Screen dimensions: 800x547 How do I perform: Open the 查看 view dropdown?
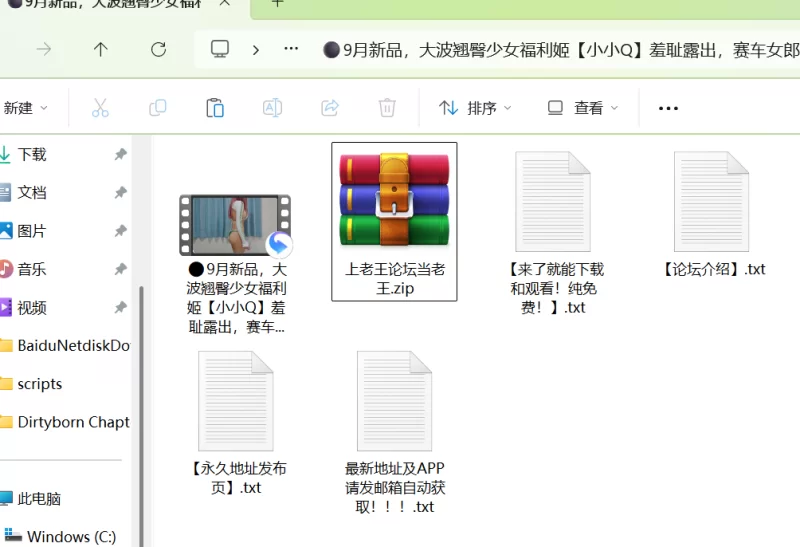coord(583,108)
